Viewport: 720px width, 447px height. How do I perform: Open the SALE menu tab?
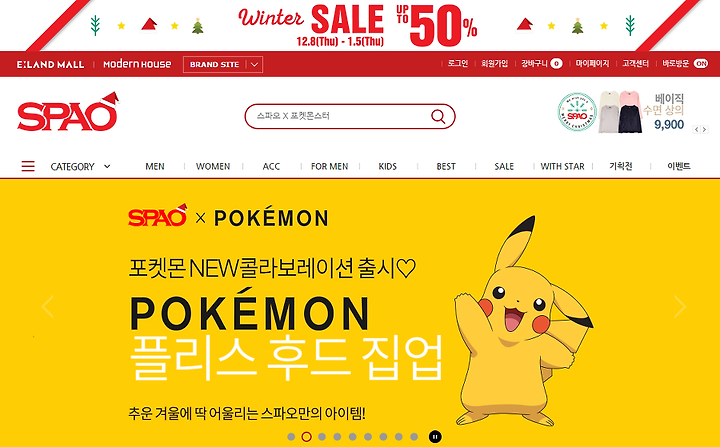tap(504, 166)
